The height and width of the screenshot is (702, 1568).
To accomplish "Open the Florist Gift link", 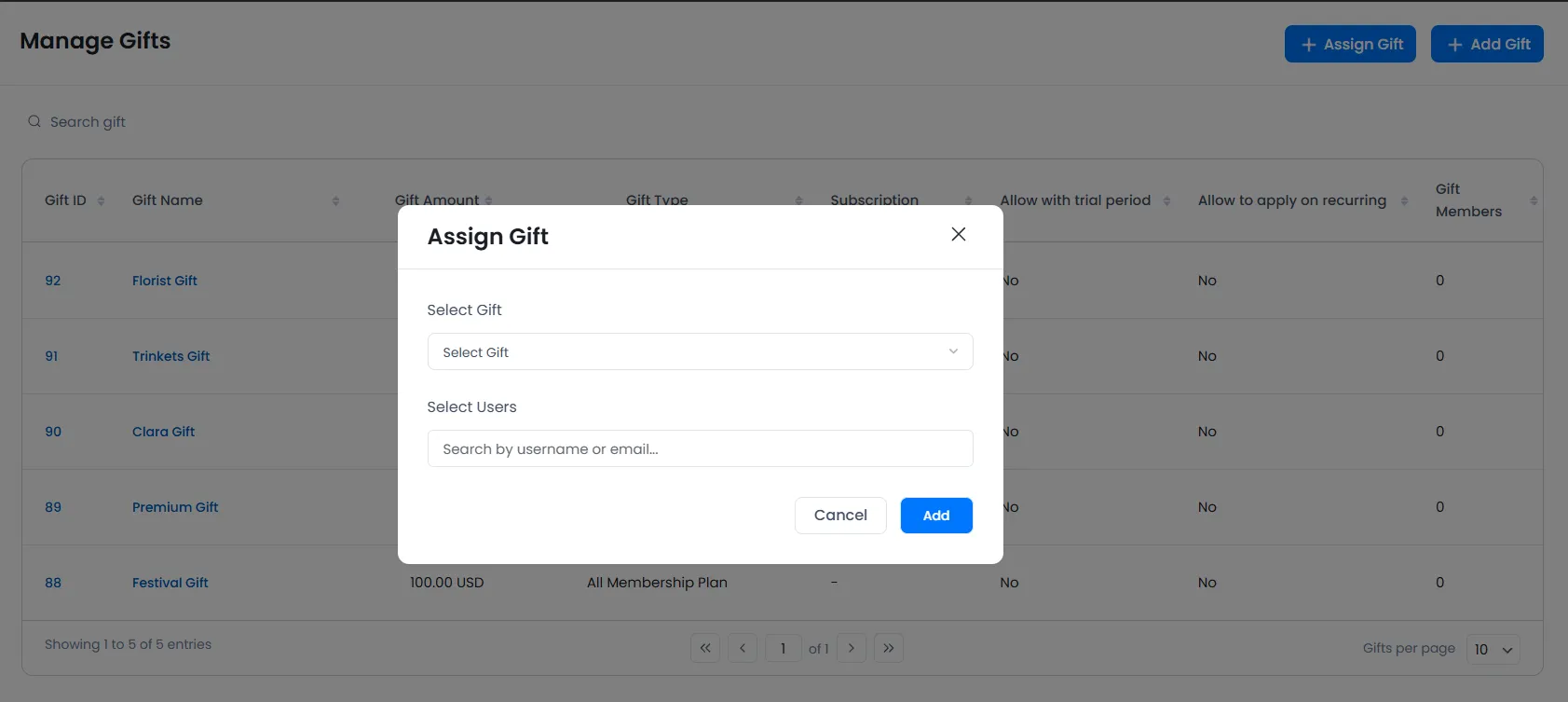I will click(165, 281).
